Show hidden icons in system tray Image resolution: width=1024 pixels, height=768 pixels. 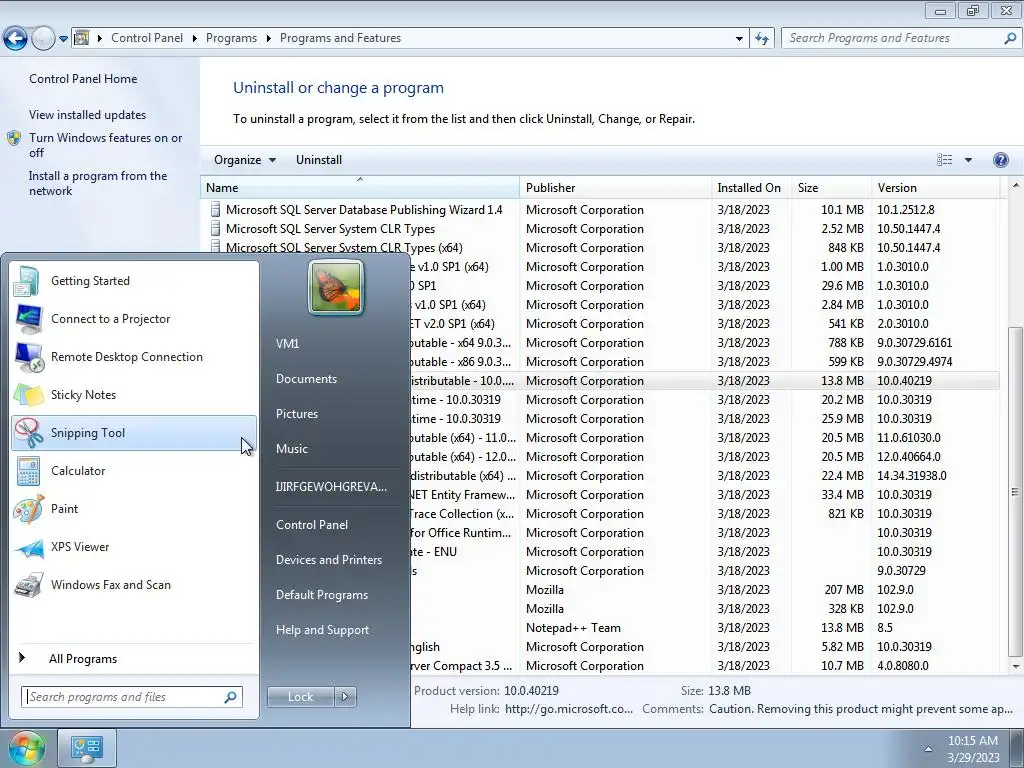pos(928,749)
